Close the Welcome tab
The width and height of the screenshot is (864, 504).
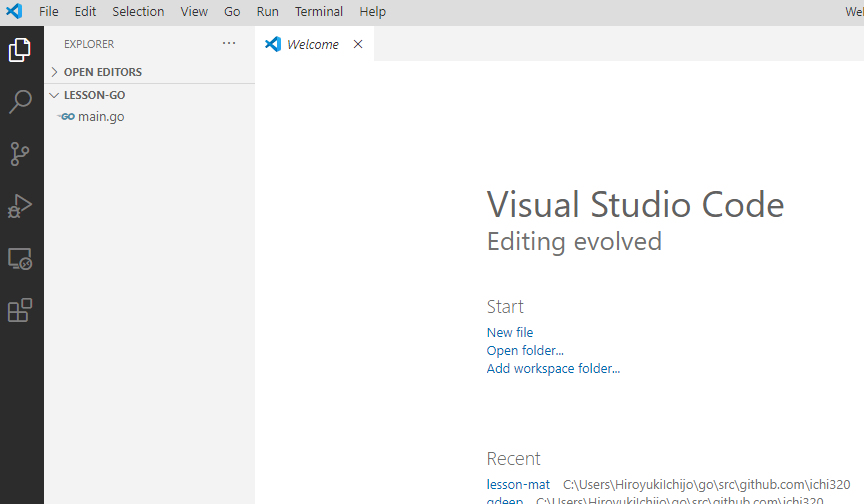click(358, 44)
